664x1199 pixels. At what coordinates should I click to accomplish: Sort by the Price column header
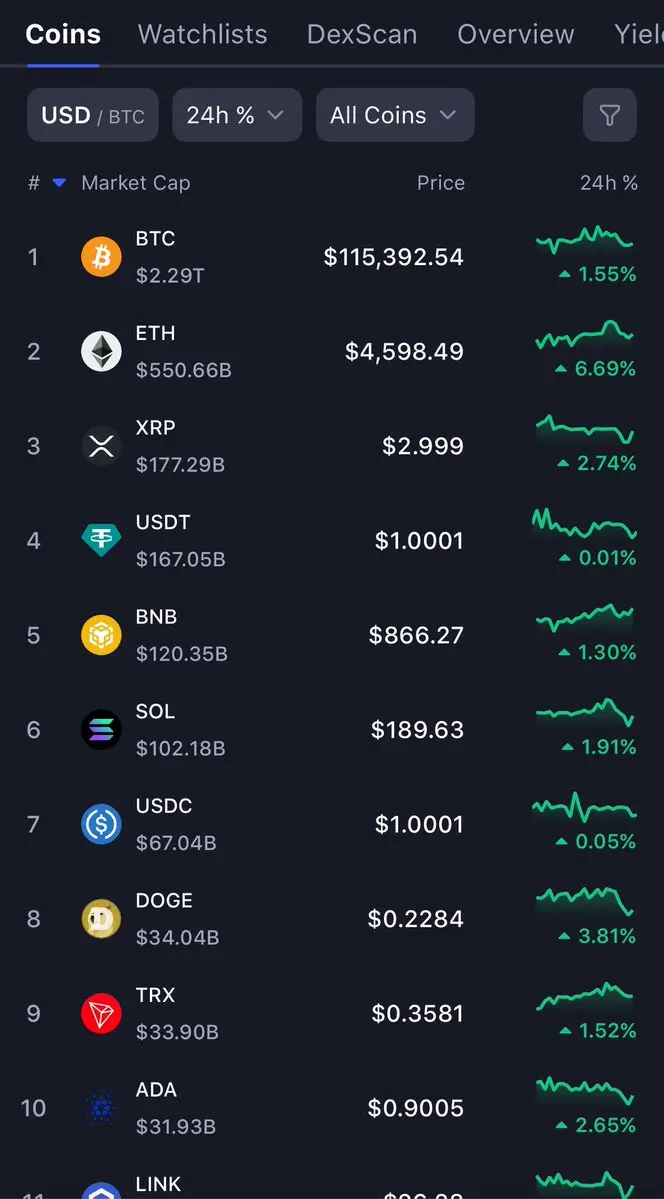pyautogui.click(x=441, y=183)
